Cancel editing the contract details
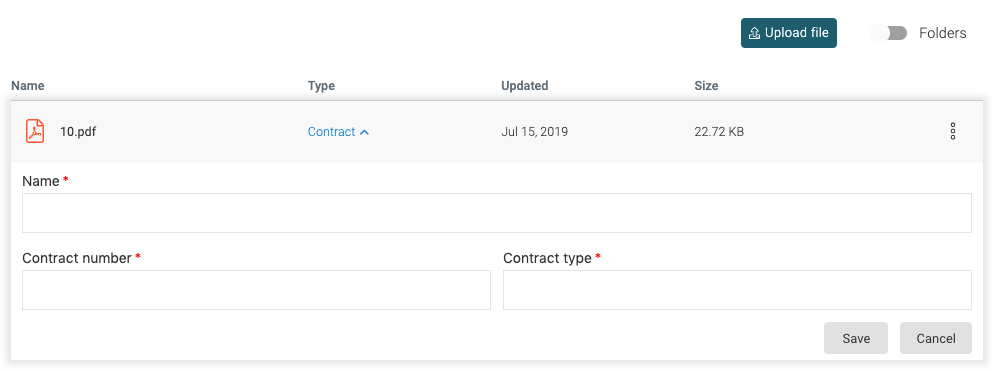992x371 pixels. [x=936, y=338]
